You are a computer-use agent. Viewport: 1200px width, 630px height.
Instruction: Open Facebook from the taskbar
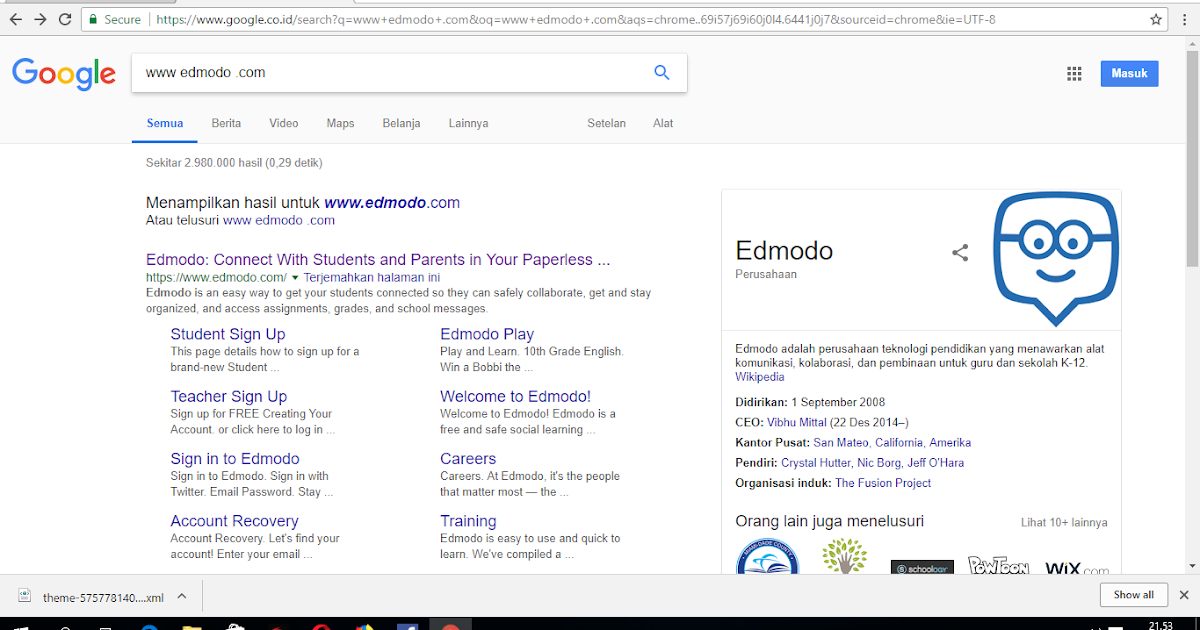(x=406, y=625)
